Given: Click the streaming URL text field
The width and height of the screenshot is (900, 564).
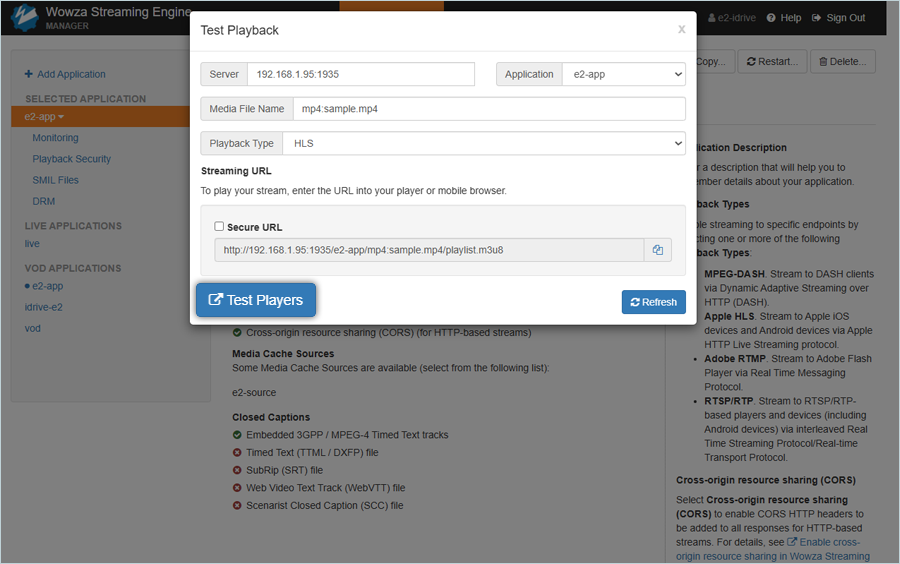Looking at the screenshot, I should coord(429,250).
